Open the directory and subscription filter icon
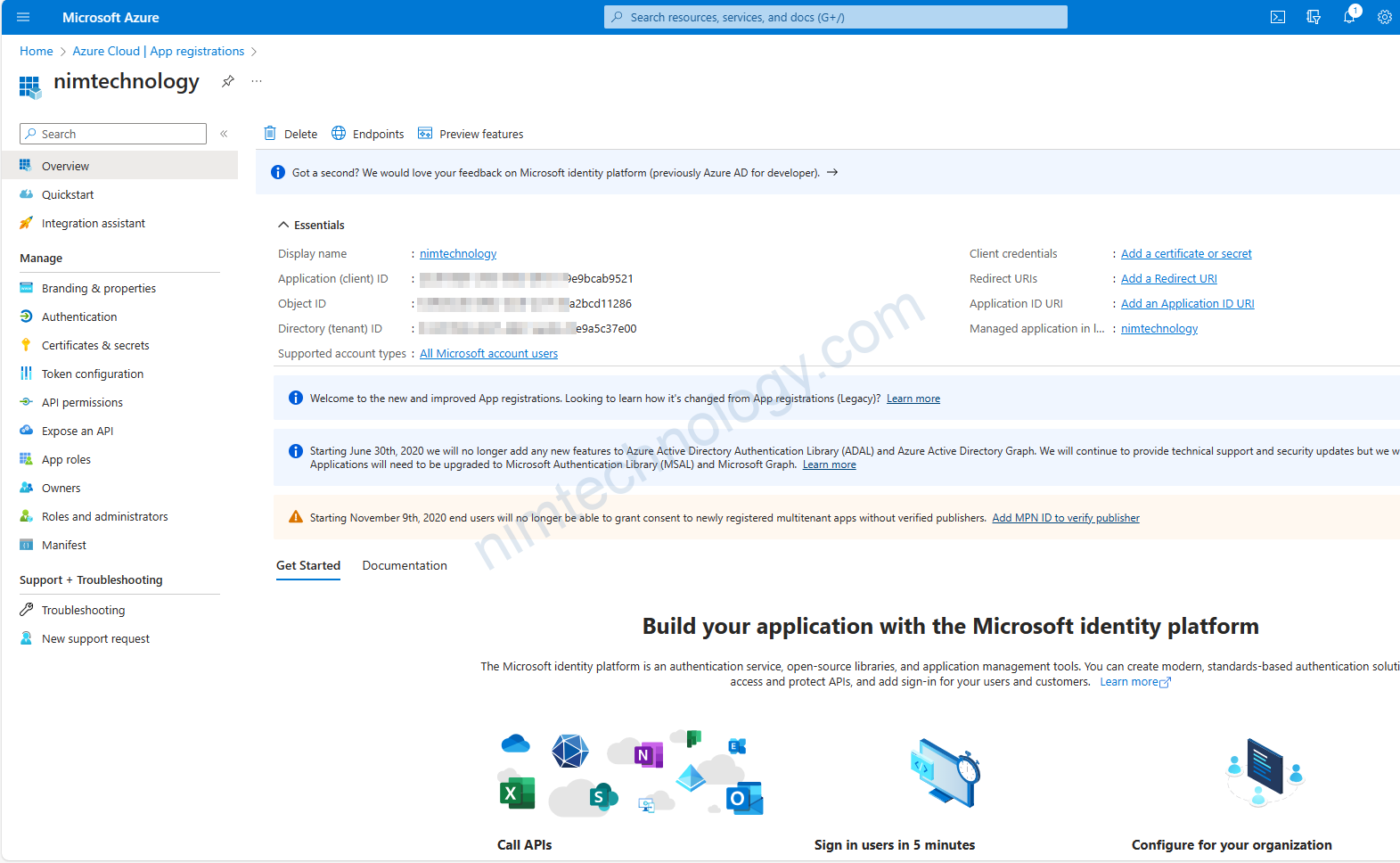1400x863 pixels. click(1313, 17)
